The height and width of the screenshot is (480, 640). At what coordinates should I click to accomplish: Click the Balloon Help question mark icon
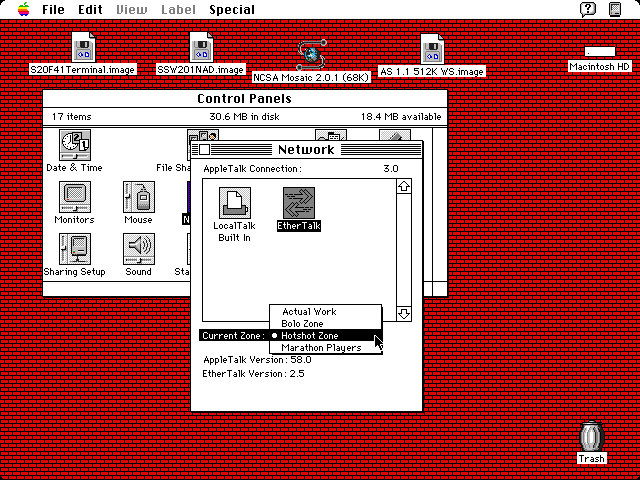click(588, 9)
